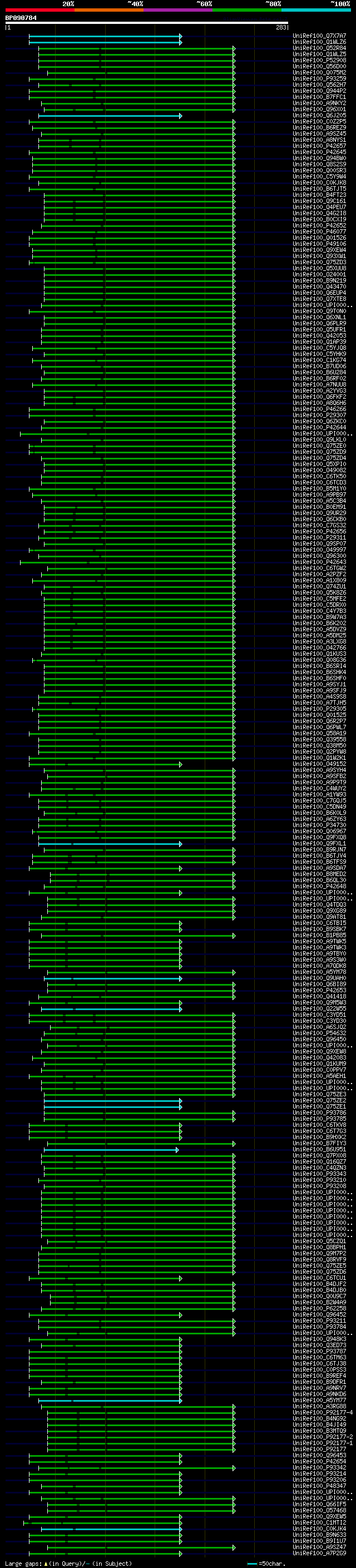Click hit label UniRef100_Q8S2S9

click(x=319, y=164)
